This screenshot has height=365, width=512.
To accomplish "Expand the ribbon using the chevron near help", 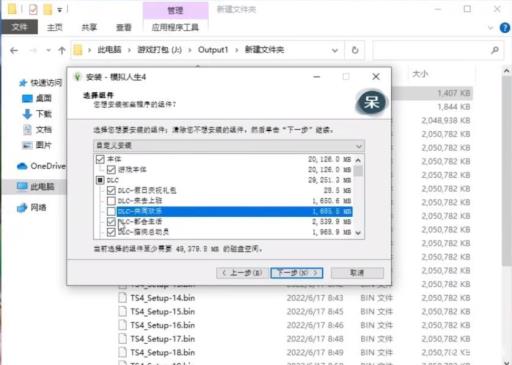I will pos(490,28).
